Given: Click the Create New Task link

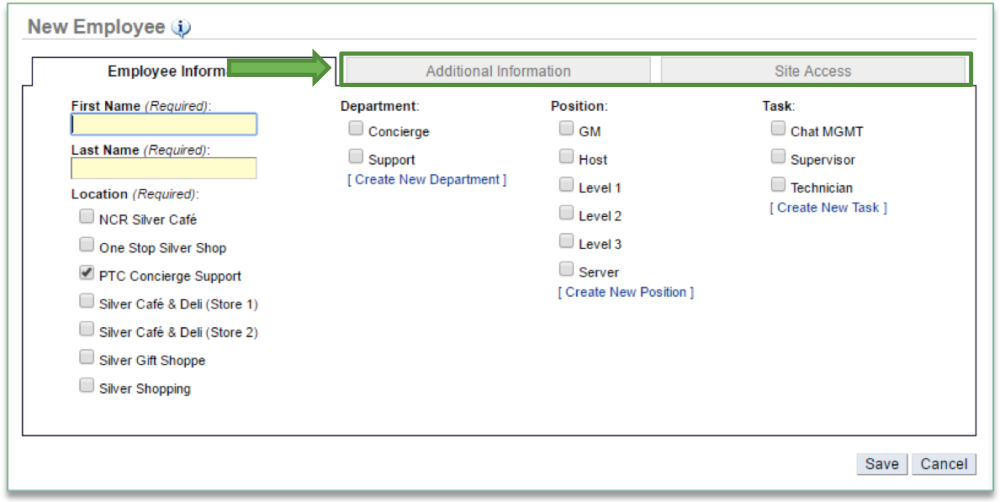Looking at the screenshot, I should [828, 208].
